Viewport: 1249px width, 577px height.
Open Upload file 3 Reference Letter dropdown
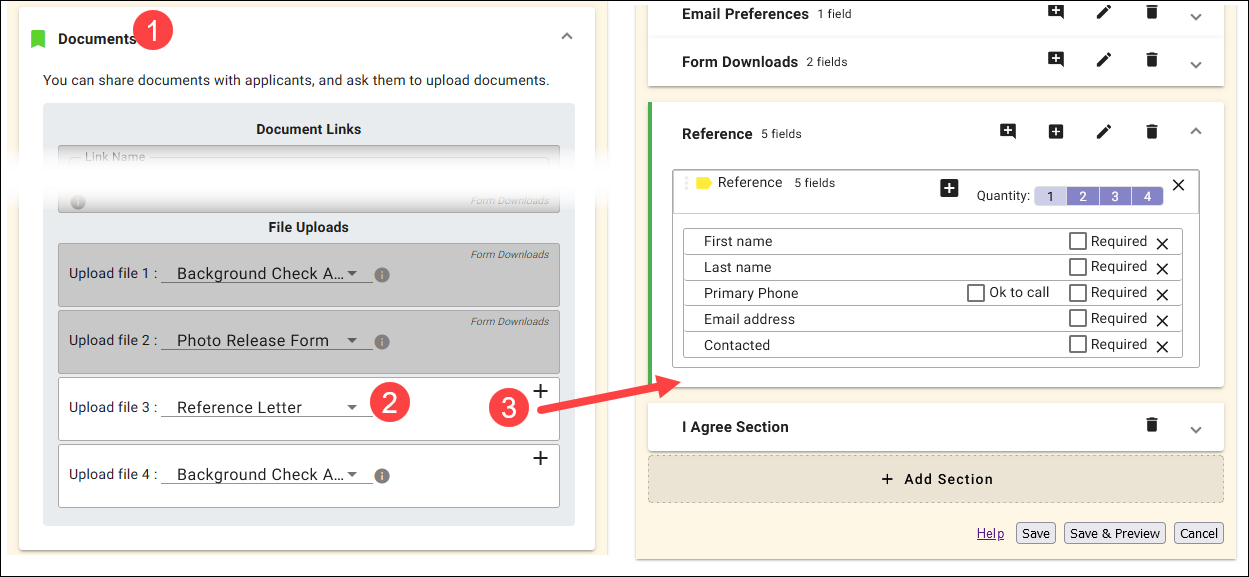tap(267, 408)
